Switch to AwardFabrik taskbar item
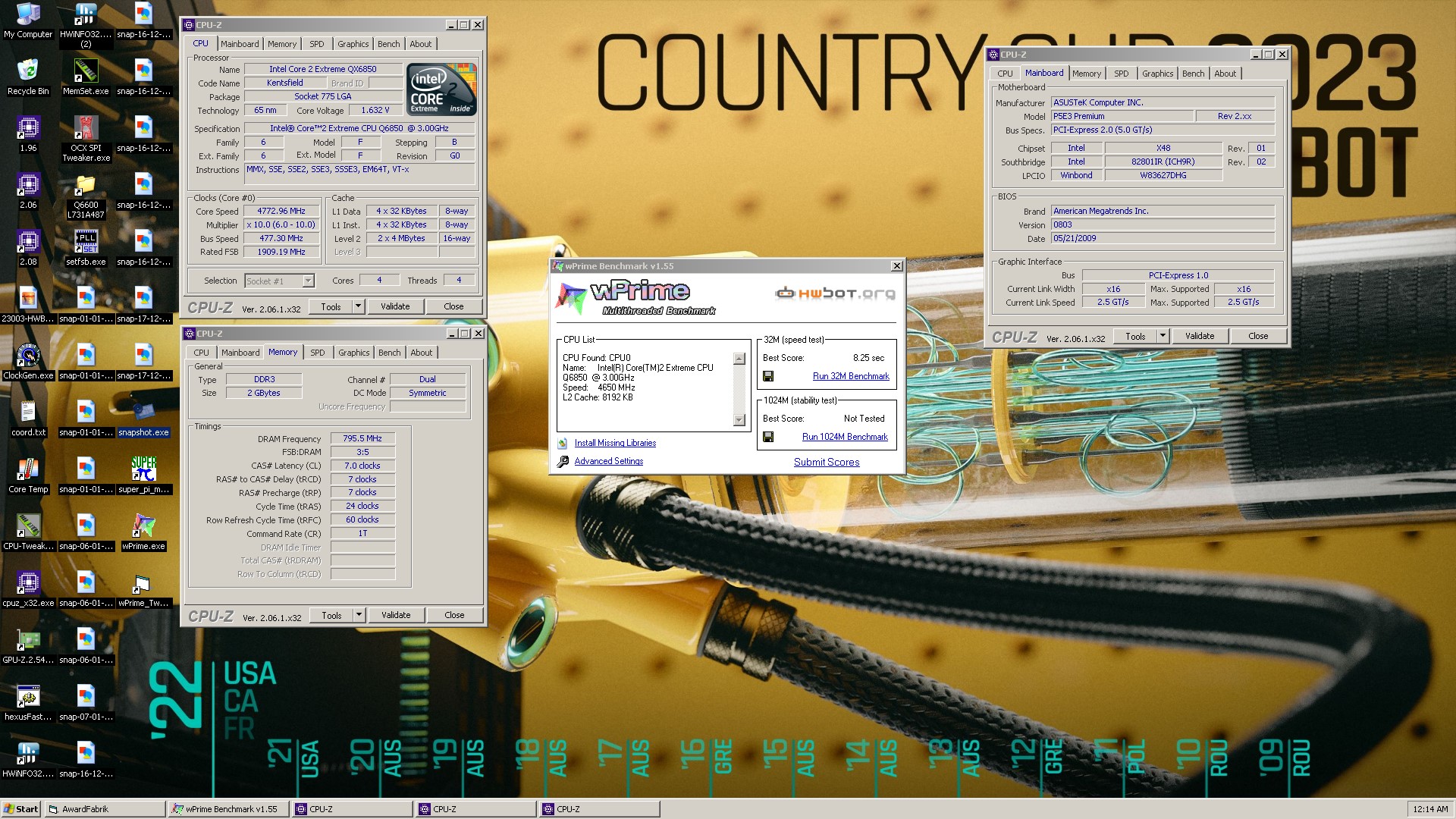 tap(105, 809)
